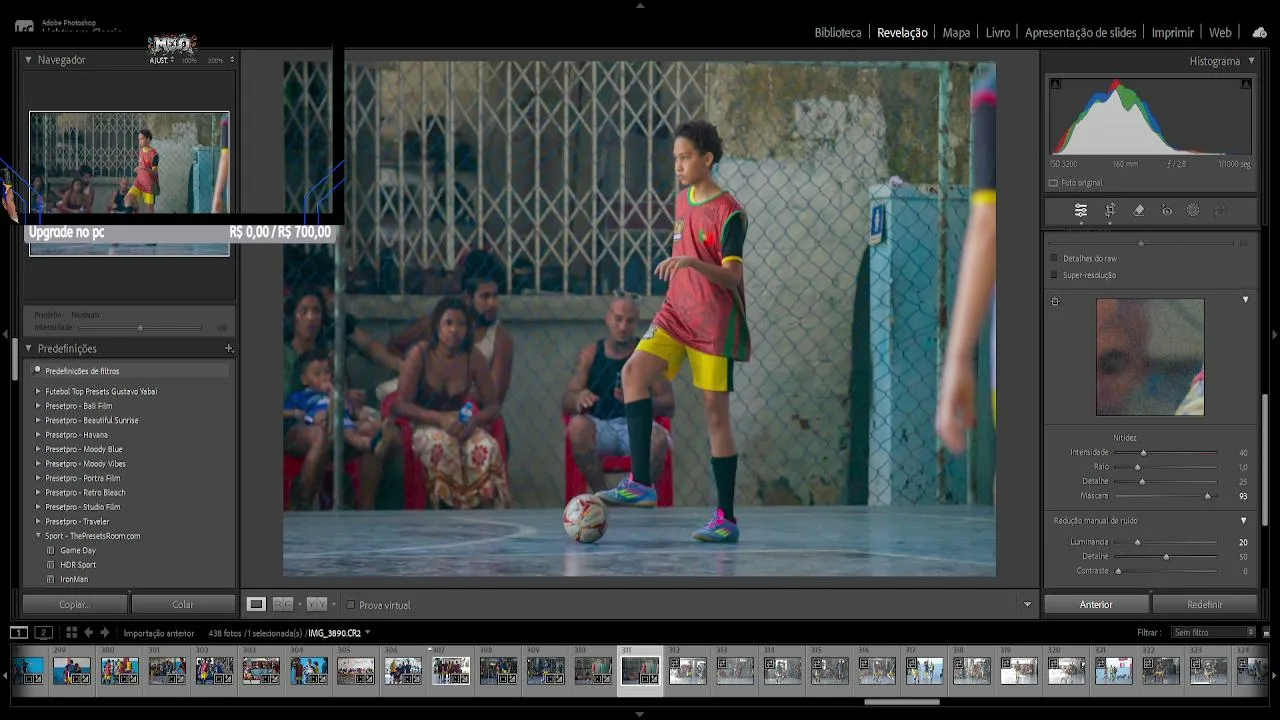The image size is (1280, 720).
Task: Expand Presetpro - Bali Film group
Action: pyautogui.click(x=39, y=406)
